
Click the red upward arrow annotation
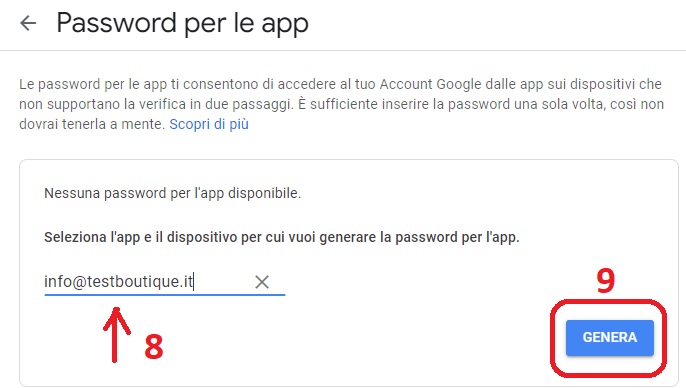point(116,335)
